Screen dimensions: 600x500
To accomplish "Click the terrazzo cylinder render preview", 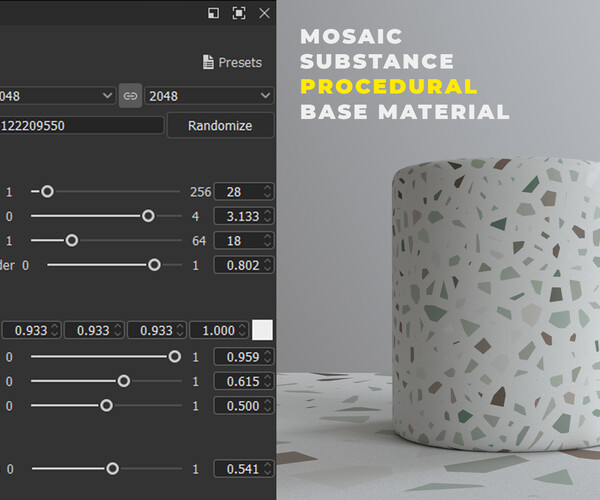I will coord(496,304).
